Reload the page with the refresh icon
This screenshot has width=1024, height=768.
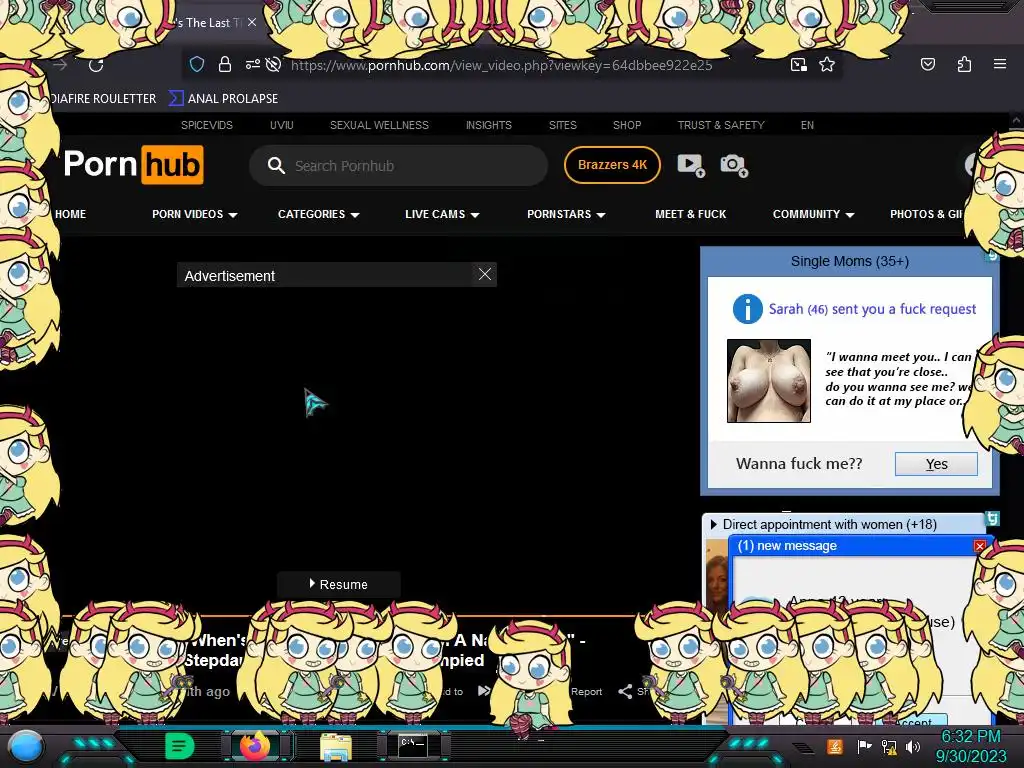coord(96,65)
